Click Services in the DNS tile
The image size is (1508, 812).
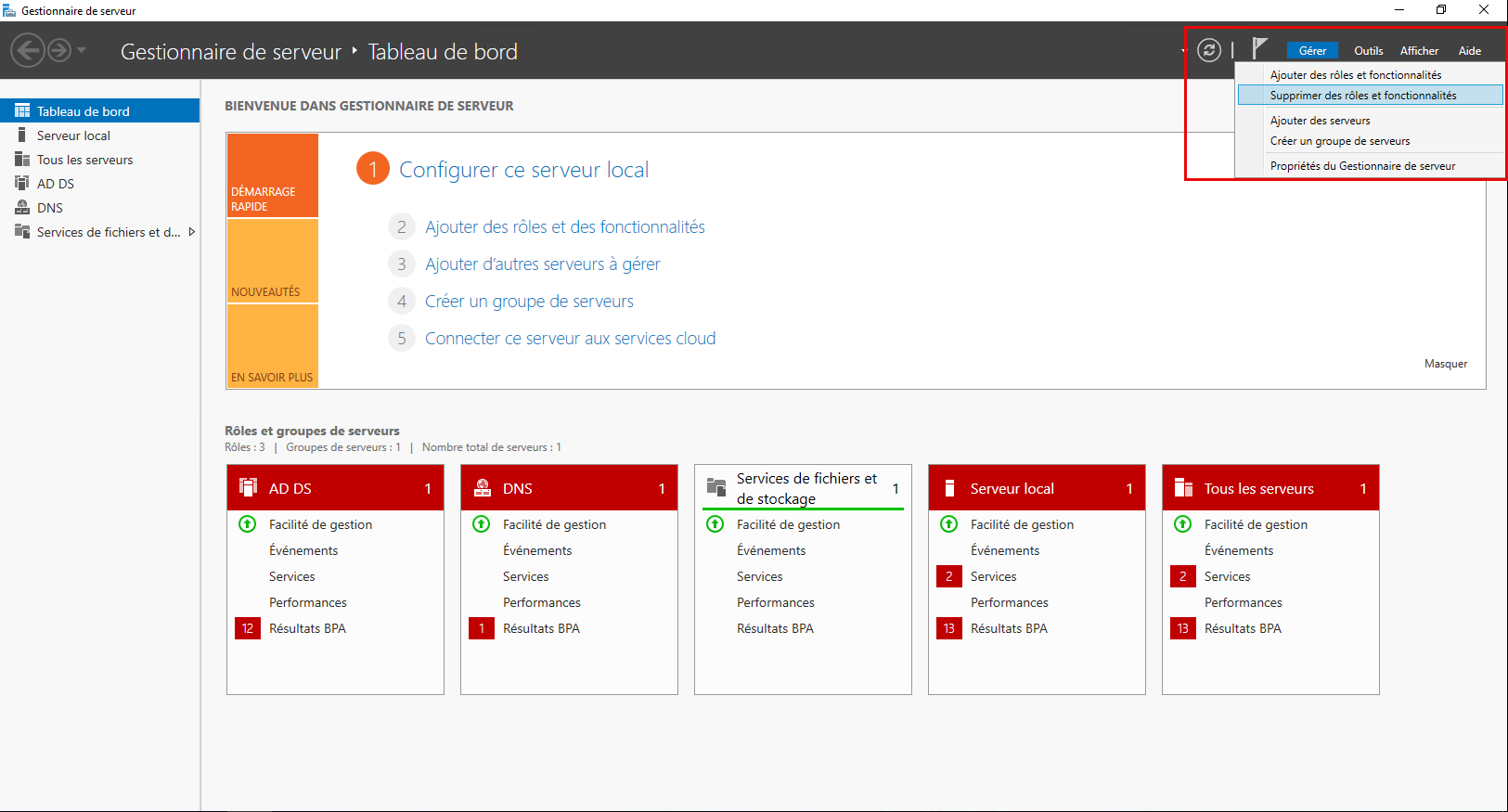tap(526, 576)
